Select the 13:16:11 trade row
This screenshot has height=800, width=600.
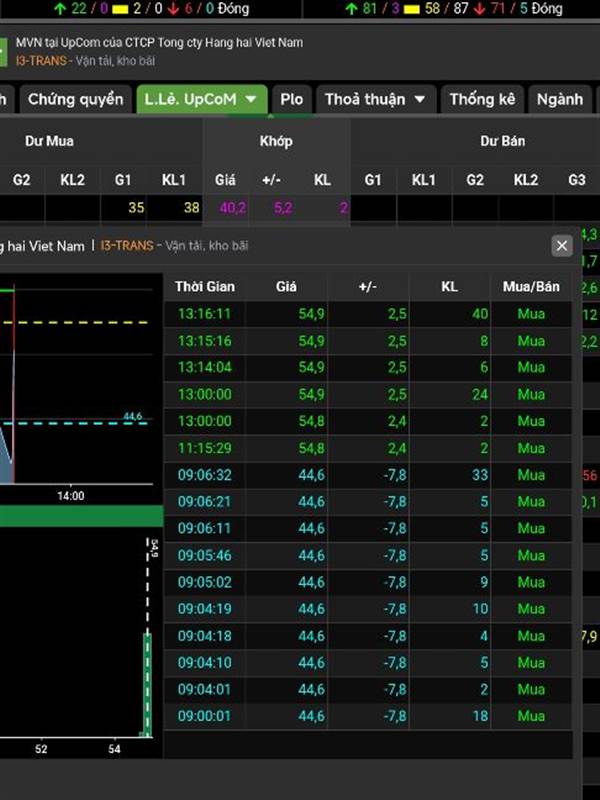point(368,314)
